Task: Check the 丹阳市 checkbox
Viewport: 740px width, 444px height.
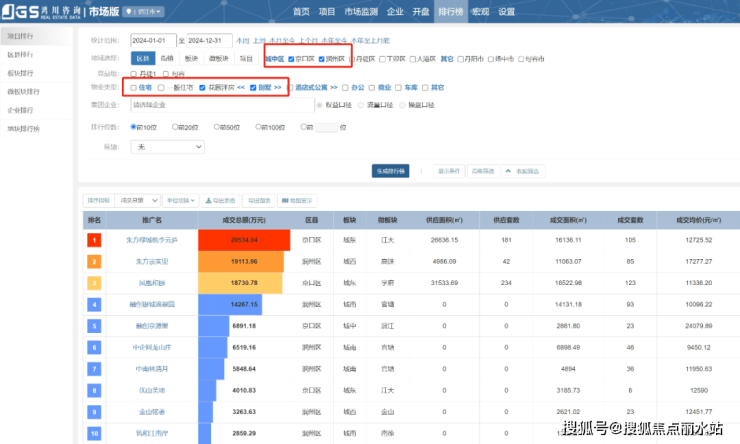Action: point(460,59)
